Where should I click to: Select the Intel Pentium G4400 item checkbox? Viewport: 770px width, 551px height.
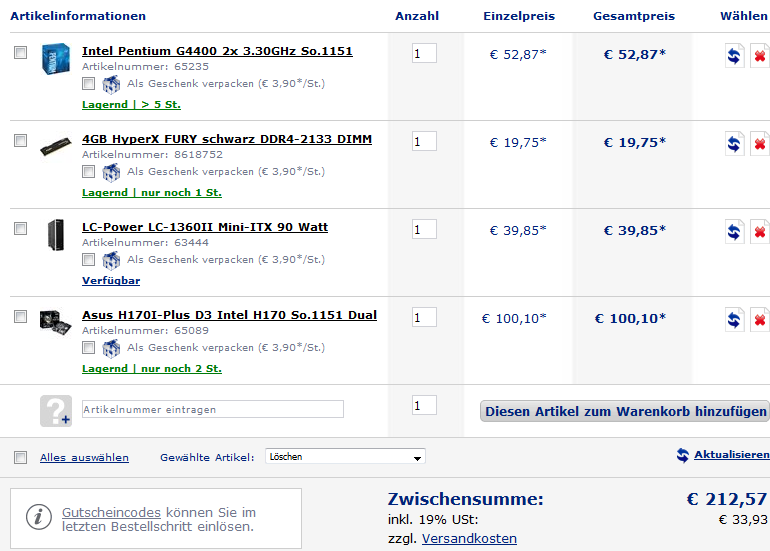(20, 53)
